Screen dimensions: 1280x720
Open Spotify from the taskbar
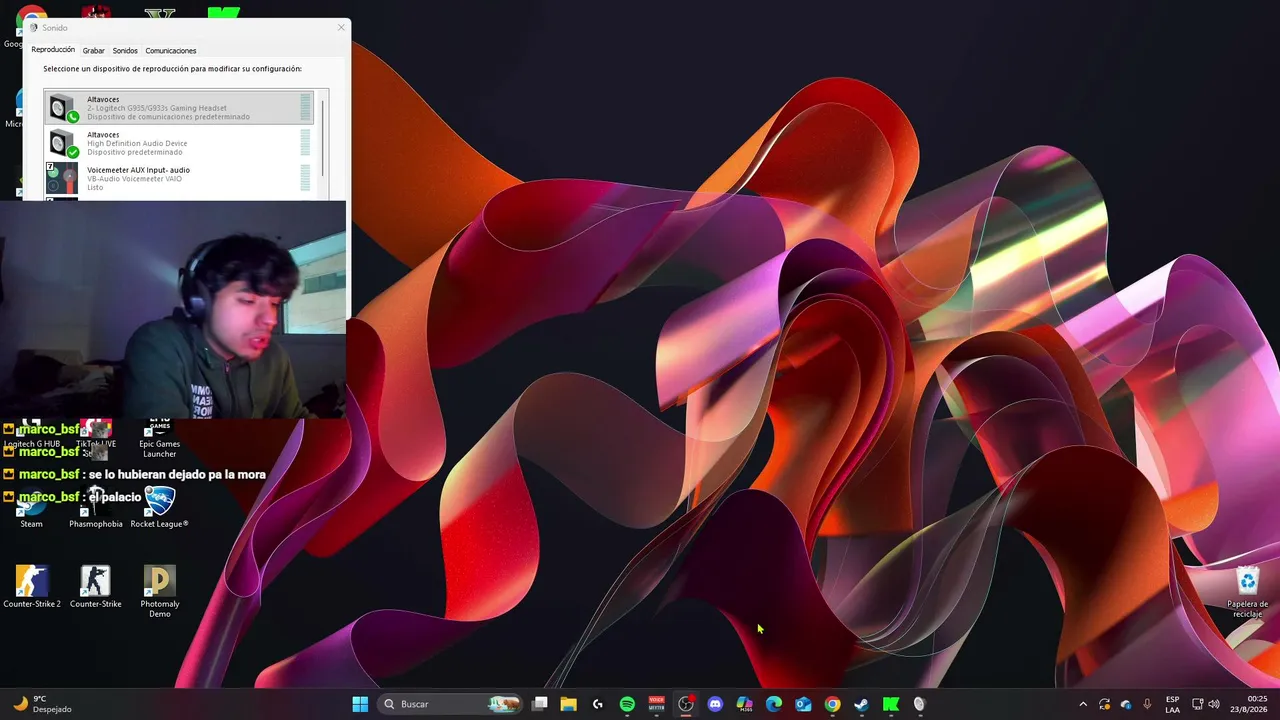(x=627, y=704)
